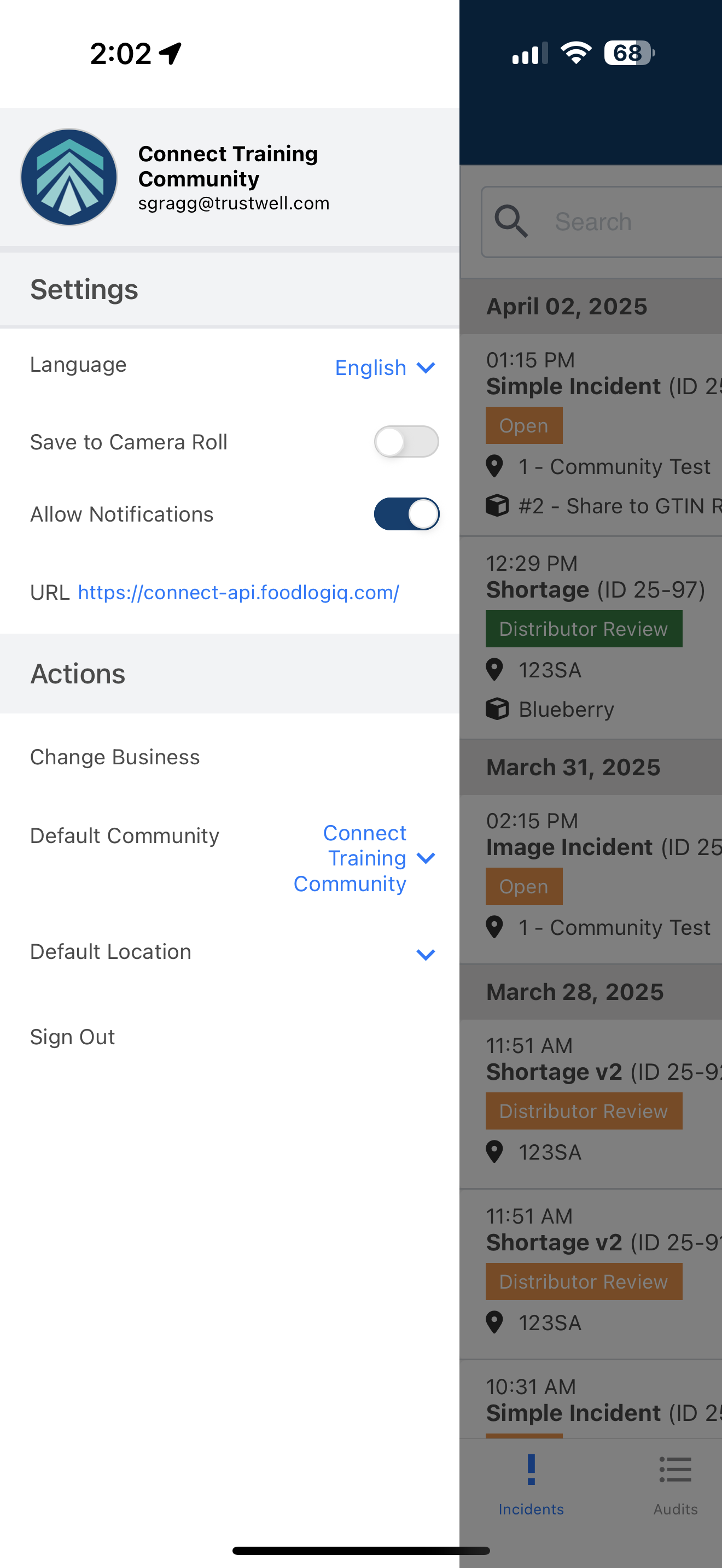
Task: Tap location pin icon beside 123SA under Shortage
Action: [495, 670]
